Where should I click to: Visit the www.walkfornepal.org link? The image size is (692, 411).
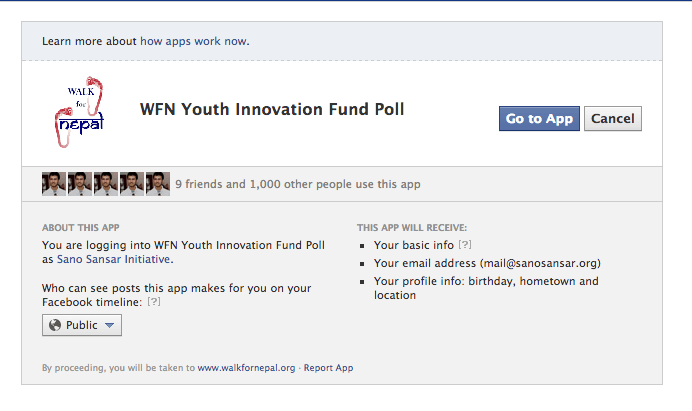(x=246, y=368)
